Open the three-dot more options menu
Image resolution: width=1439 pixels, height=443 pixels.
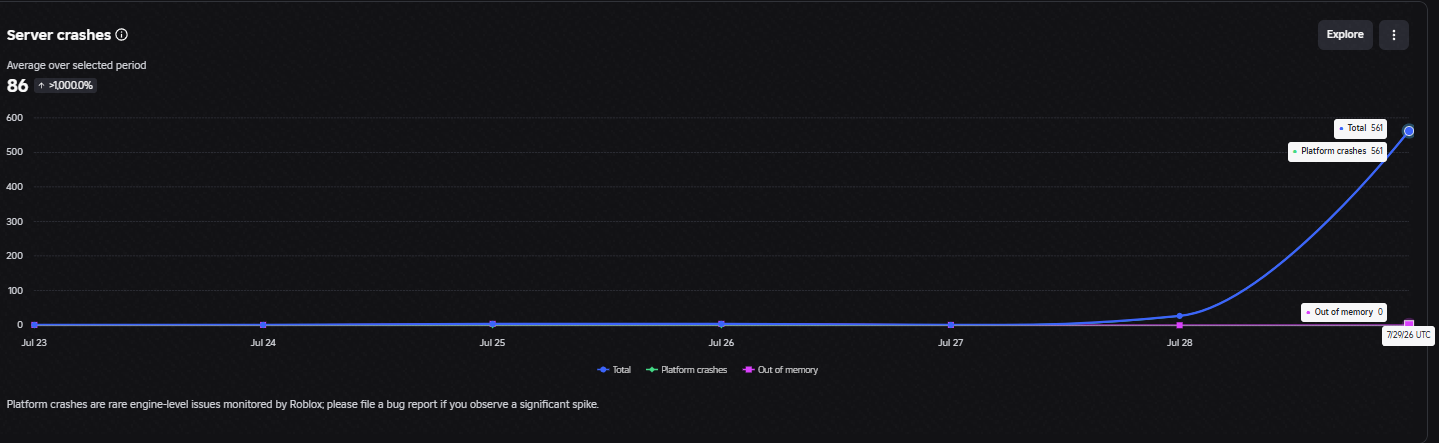click(x=1394, y=34)
